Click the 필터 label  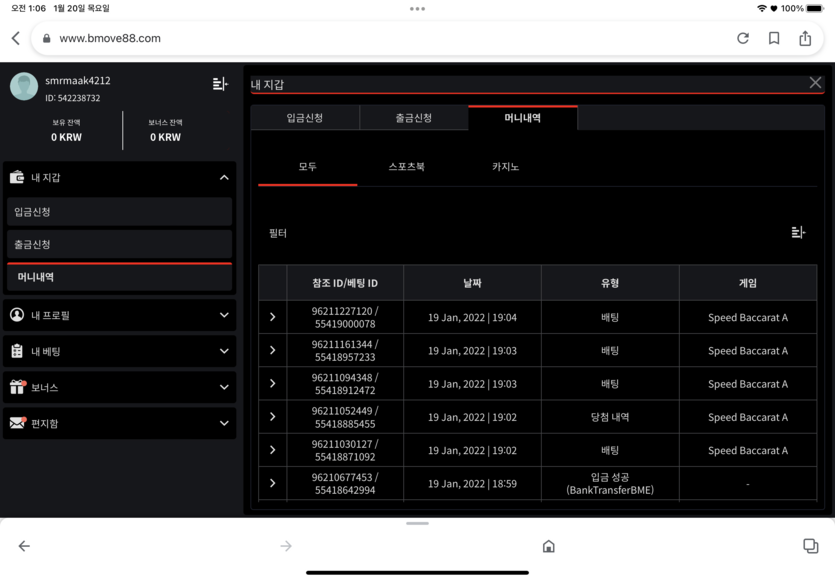[278, 233]
